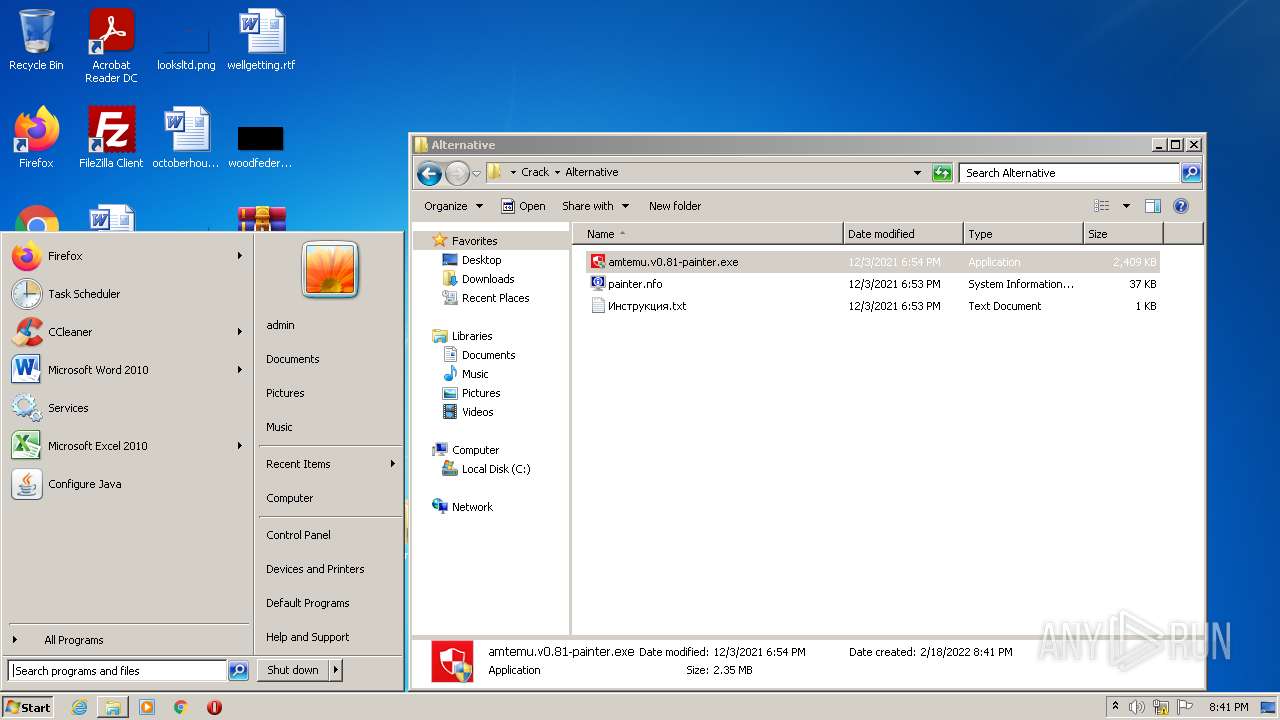Click the taskbar clock showing 8:41 PM
Image resolution: width=1280 pixels, height=720 pixels.
click(1228, 707)
